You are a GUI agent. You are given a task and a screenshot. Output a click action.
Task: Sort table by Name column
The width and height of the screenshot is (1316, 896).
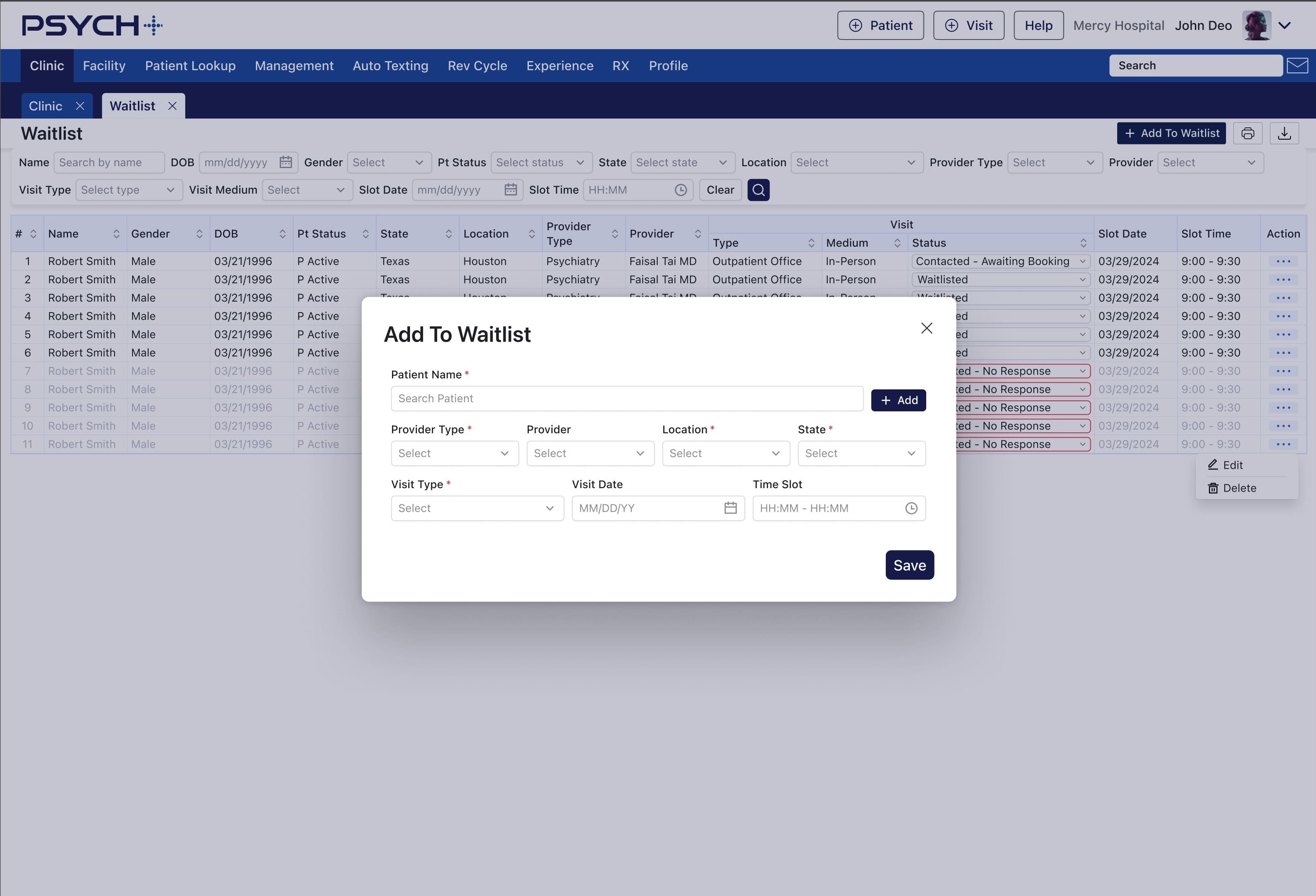tap(116, 234)
